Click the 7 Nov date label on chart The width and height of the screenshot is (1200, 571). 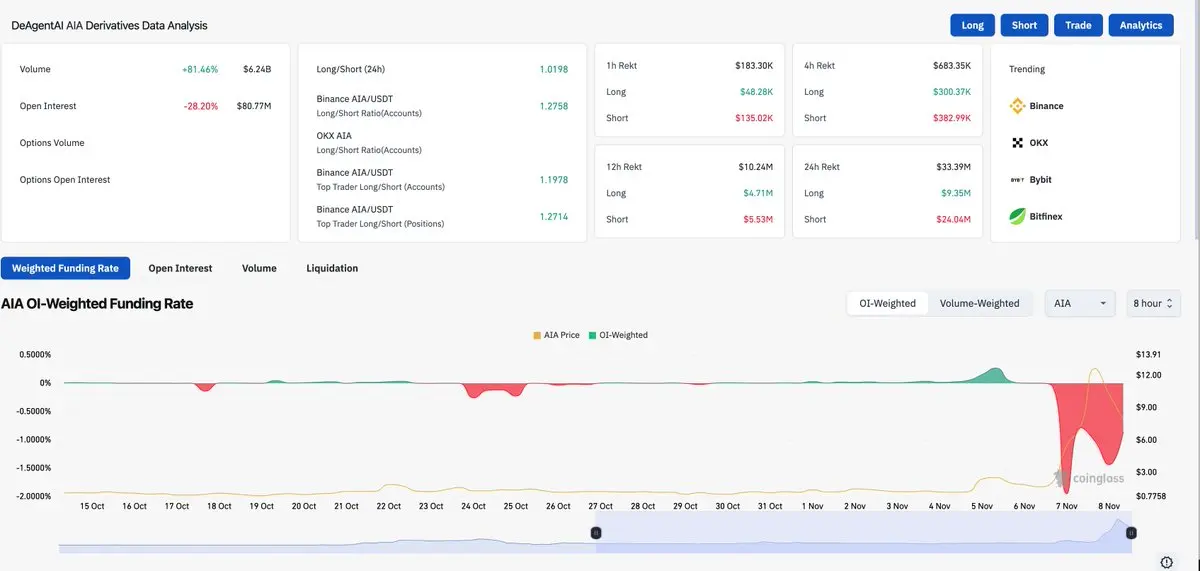pyautogui.click(x=1069, y=506)
